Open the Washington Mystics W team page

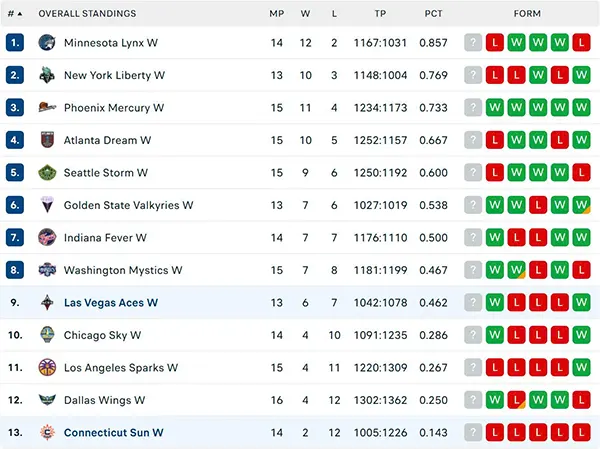click(x=123, y=271)
